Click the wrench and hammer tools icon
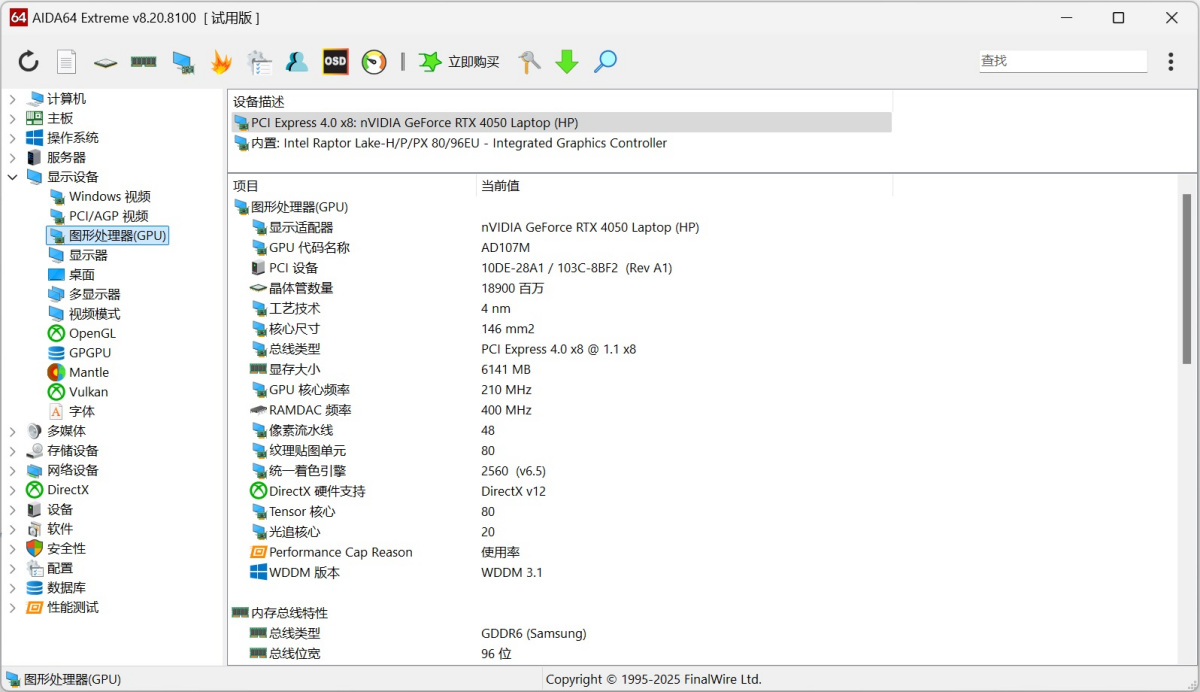This screenshot has width=1200, height=692. point(529,62)
